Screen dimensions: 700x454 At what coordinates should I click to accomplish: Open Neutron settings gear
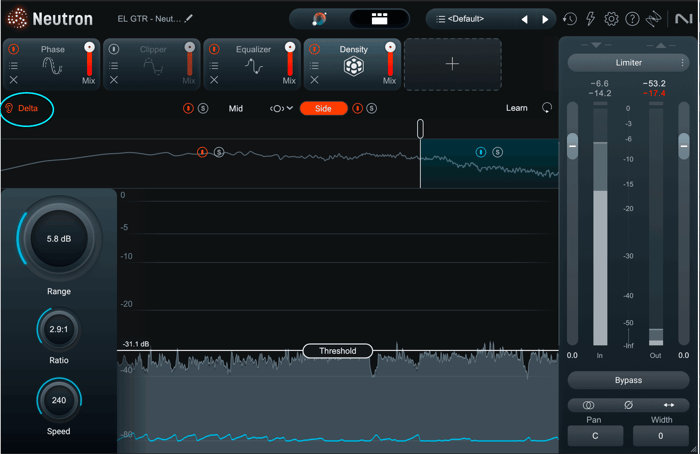(611, 19)
